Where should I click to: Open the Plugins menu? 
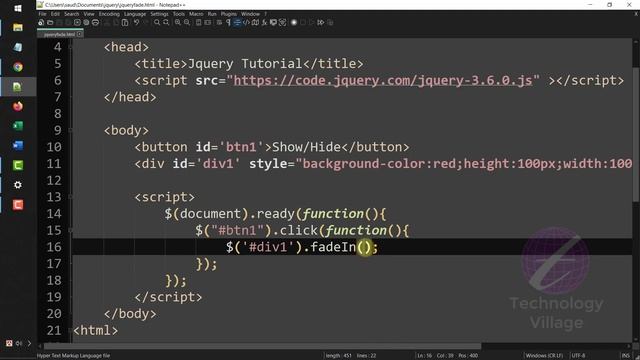click(229, 14)
